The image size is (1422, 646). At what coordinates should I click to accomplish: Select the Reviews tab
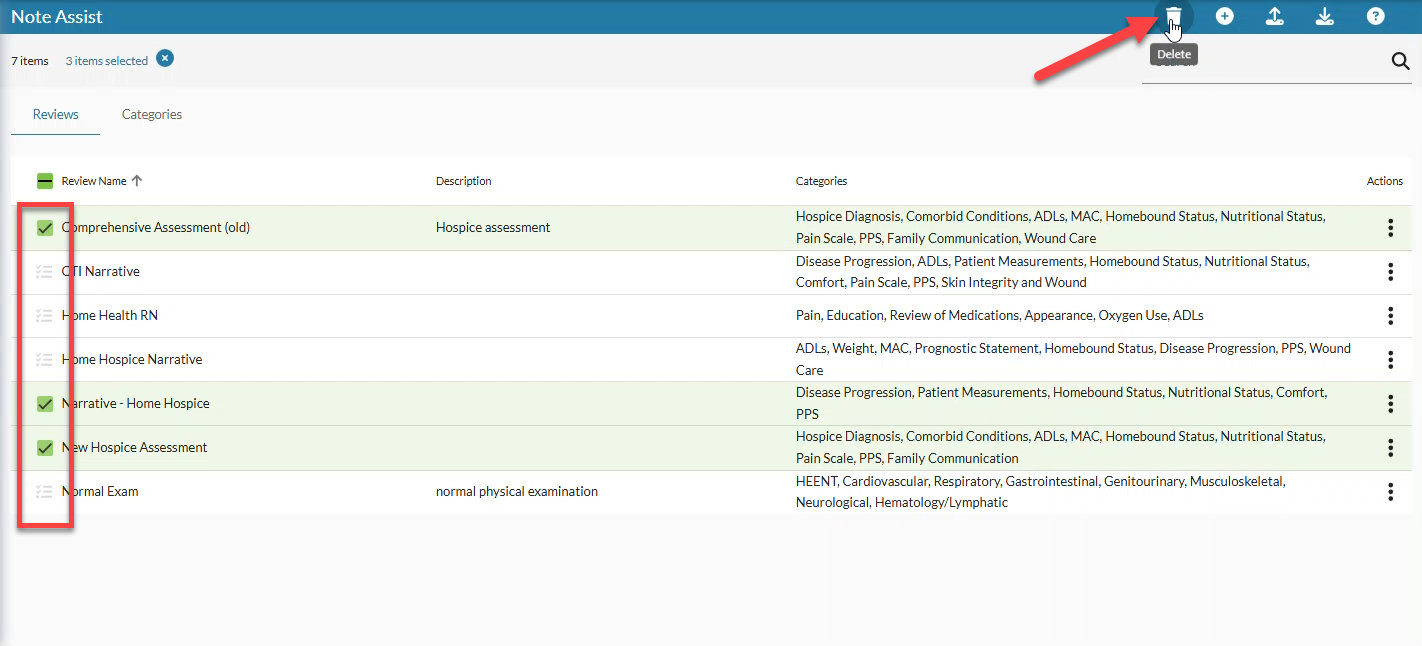(x=55, y=114)
